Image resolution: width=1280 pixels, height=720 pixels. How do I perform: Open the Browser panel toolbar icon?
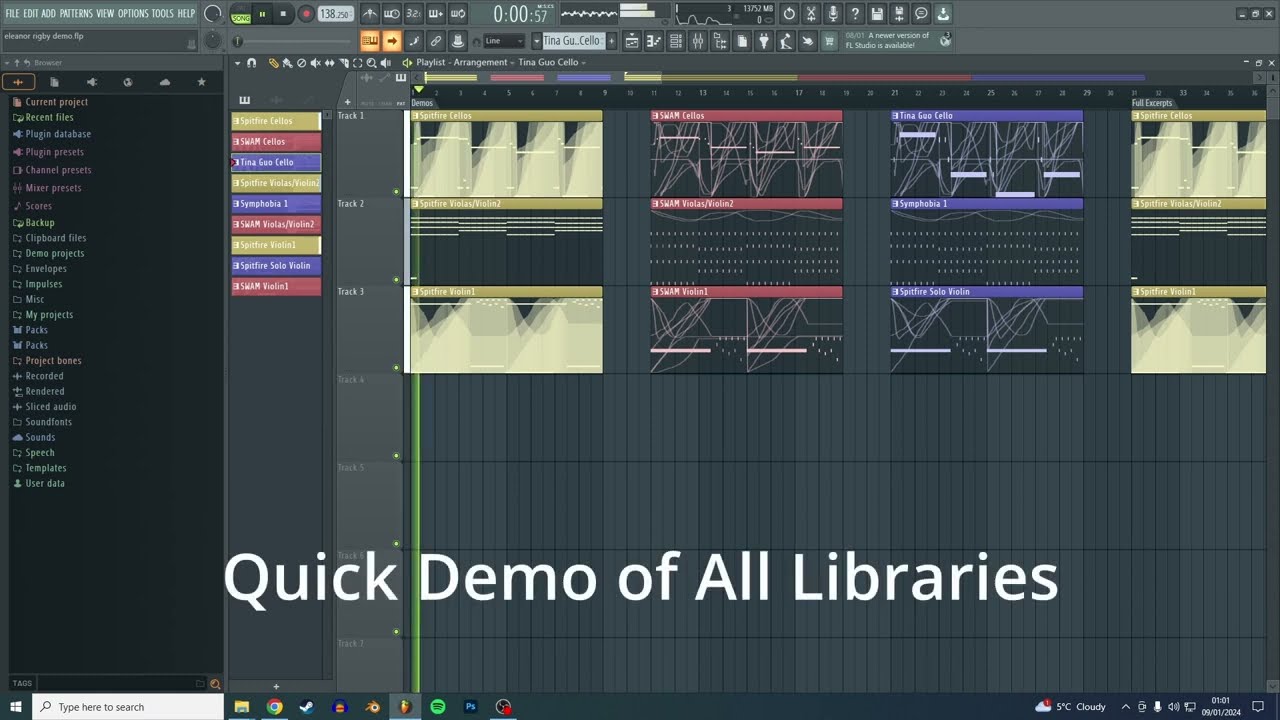720,41
